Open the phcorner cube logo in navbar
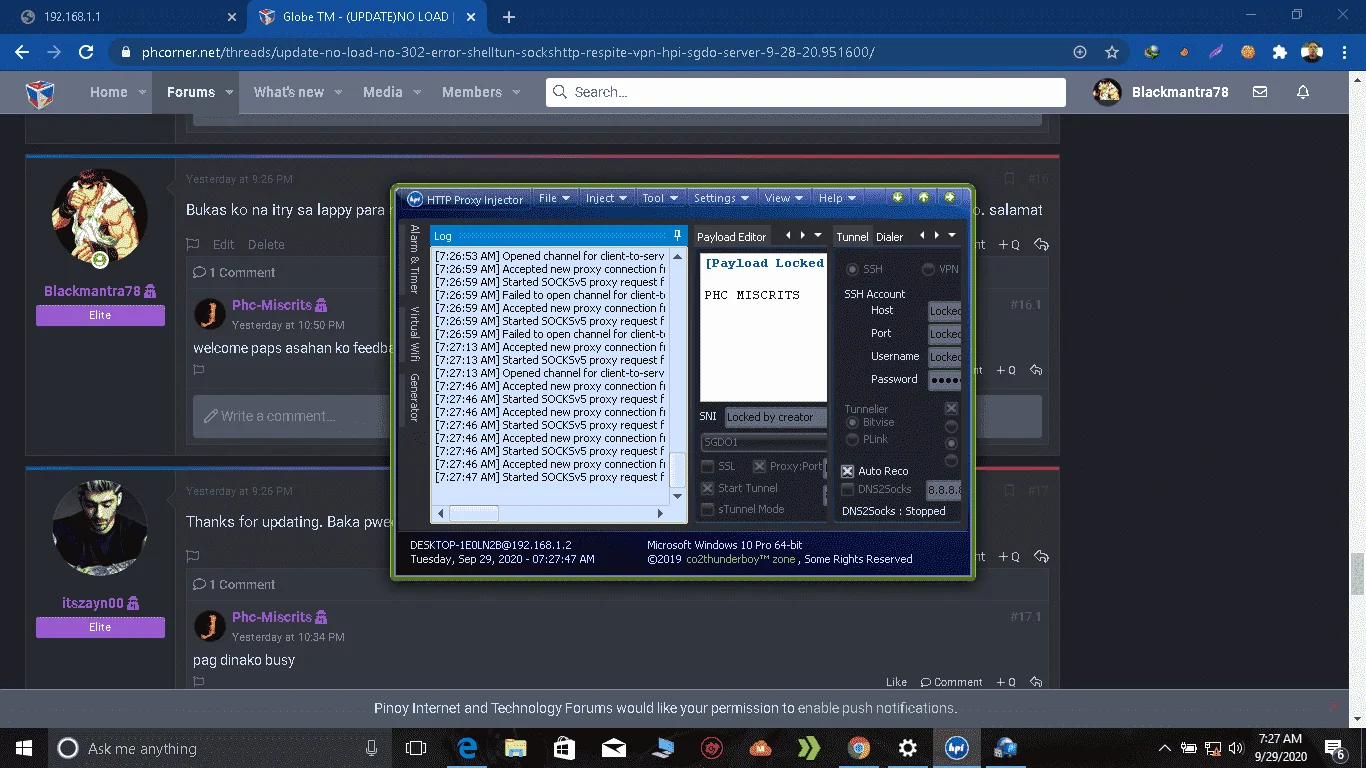Image resolution: width=1366 pixels, height=768 pixels. coord(39,92)
